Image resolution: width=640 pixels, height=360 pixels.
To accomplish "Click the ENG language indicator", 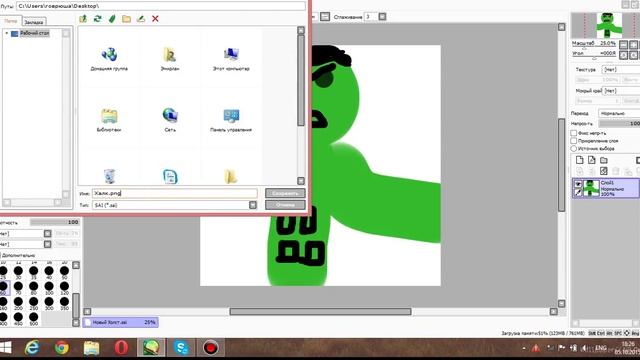I will click(x=601, y=348).
